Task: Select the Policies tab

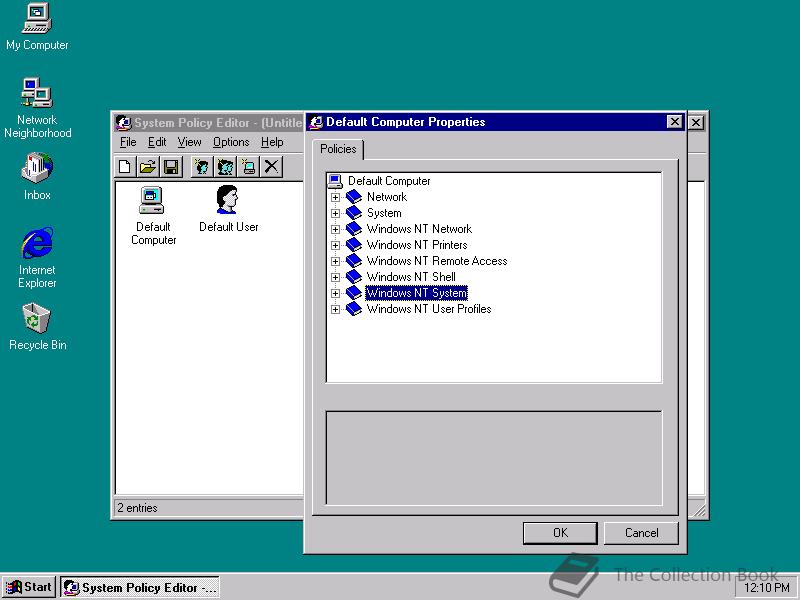Action: tap(338, 149)
